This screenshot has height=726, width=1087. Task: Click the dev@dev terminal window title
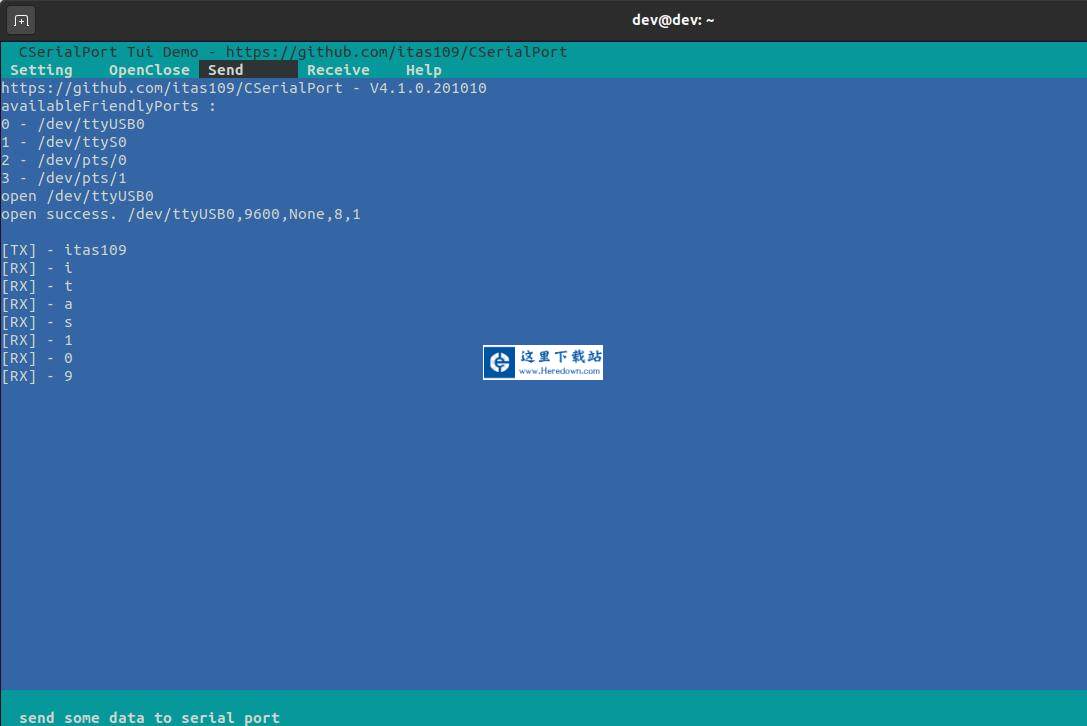pos(673,20)
